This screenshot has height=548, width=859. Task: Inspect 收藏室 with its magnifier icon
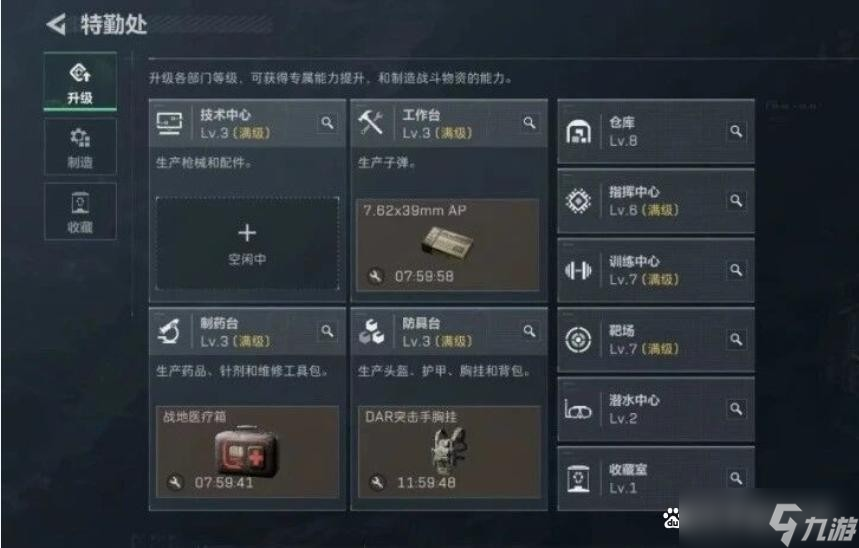point(736,478)
